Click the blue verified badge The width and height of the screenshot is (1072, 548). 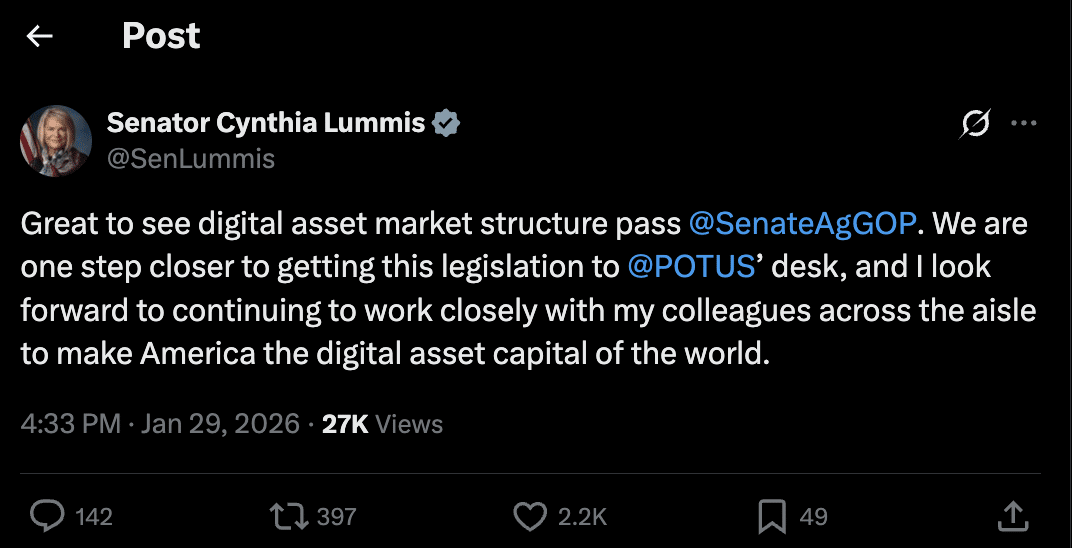pos(446,124)
